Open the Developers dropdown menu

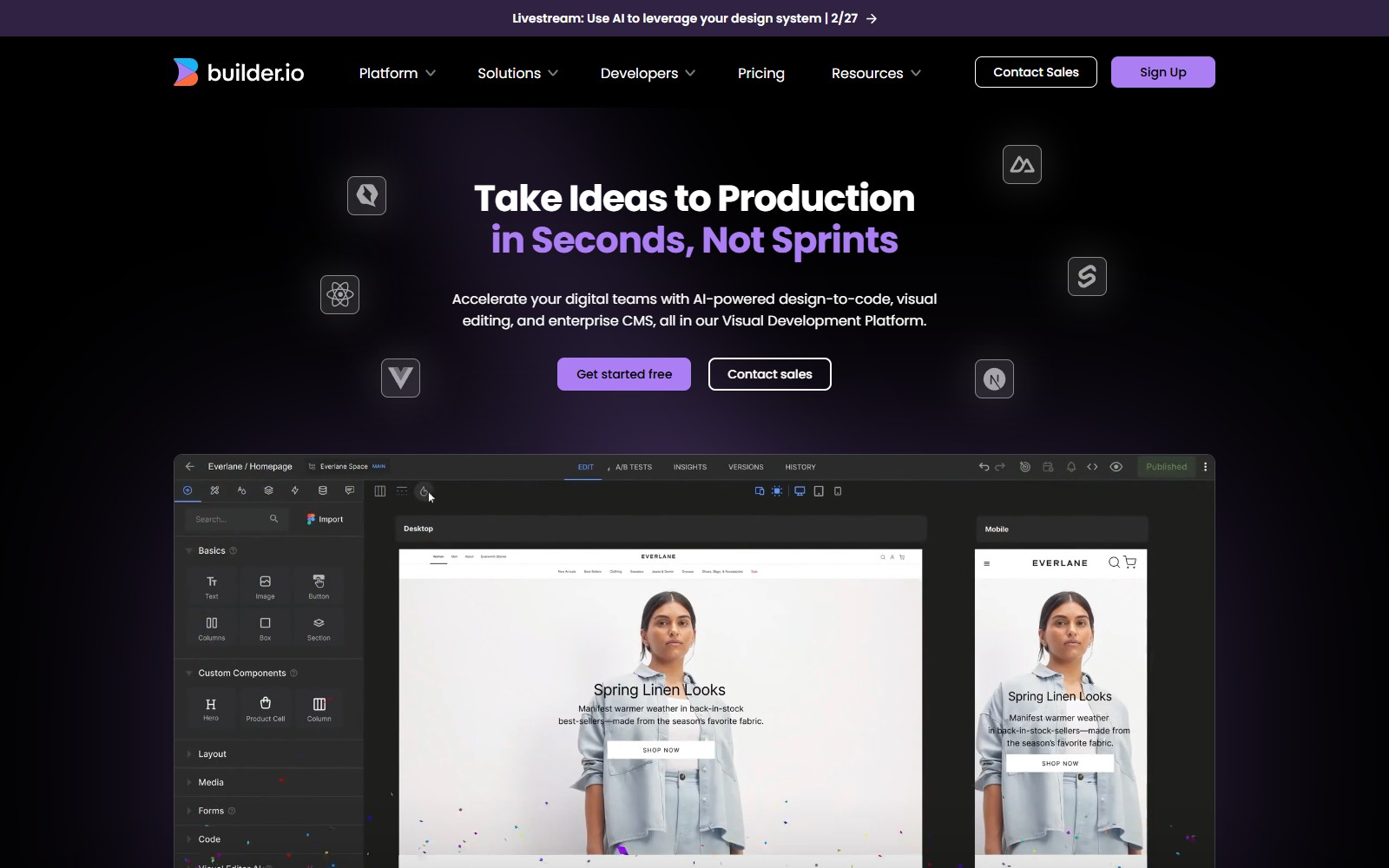pos(648,73)
